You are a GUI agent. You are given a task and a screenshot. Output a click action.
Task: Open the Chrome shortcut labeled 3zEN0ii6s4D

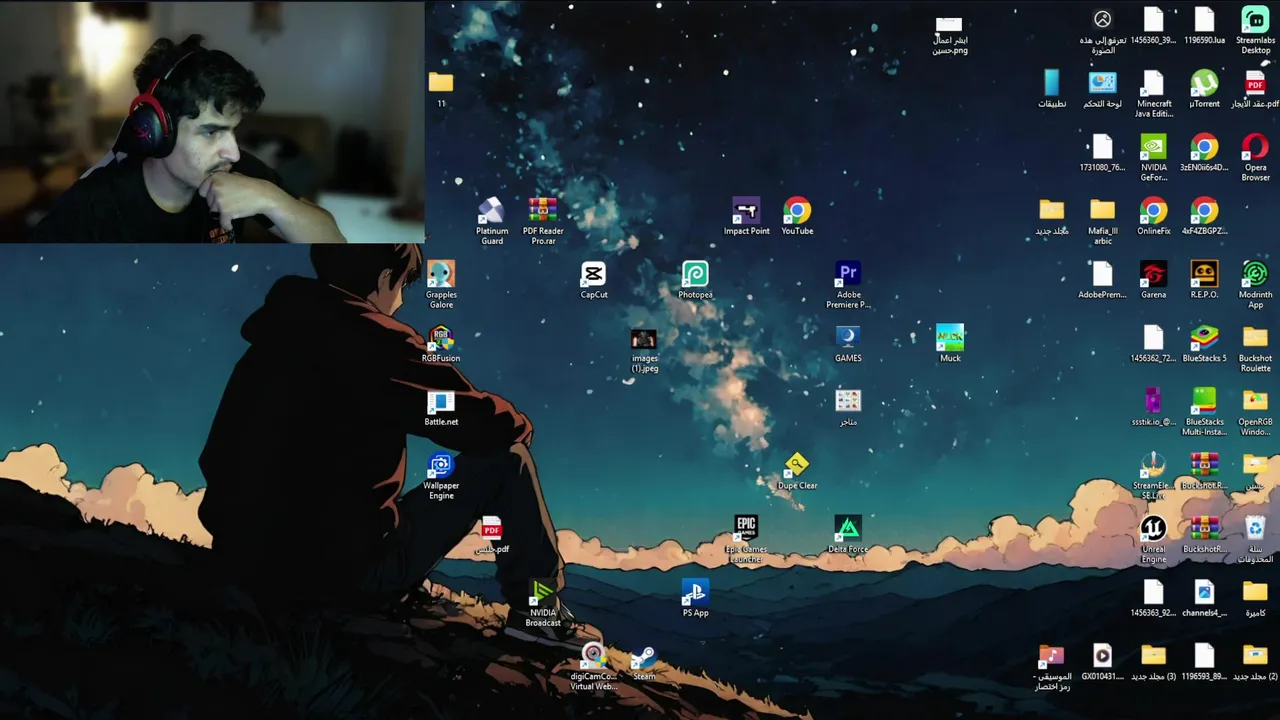1204,153
